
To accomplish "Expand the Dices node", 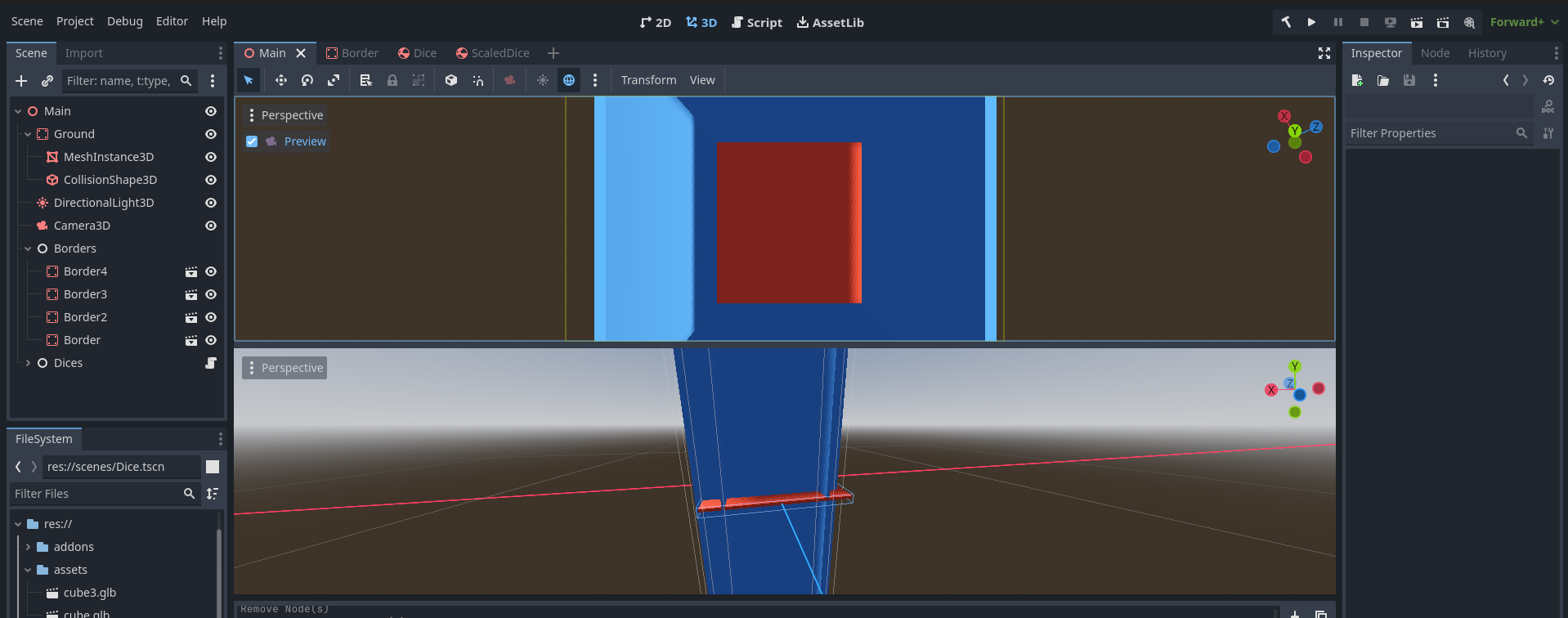I will pyautogui.click(x=28, y=363).
